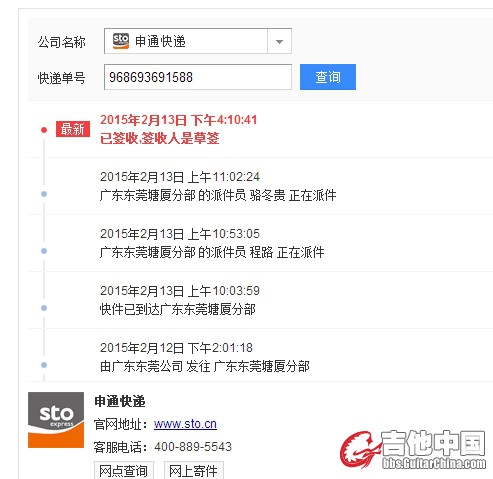Click the 申通快递 text in the company combo box
Image resolution: width=493 pixels, height=479 pixels.
[160, 41]
